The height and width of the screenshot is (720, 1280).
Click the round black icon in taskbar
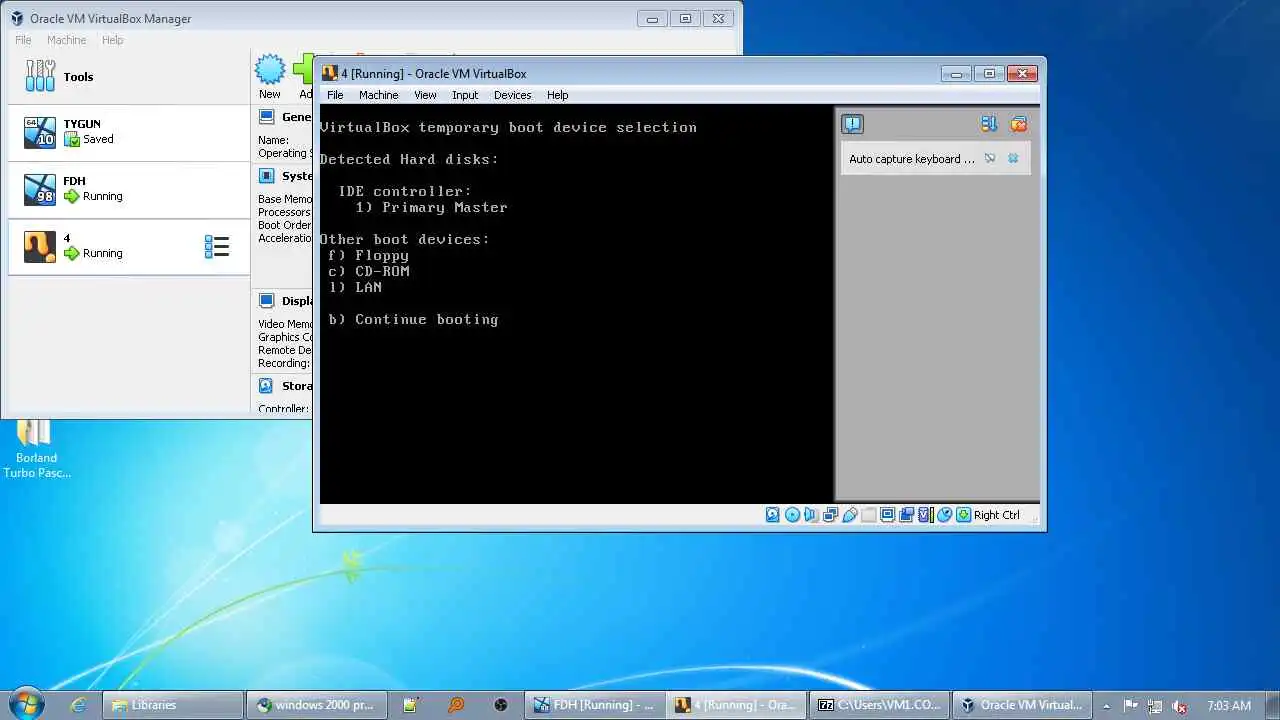(501, 705)
